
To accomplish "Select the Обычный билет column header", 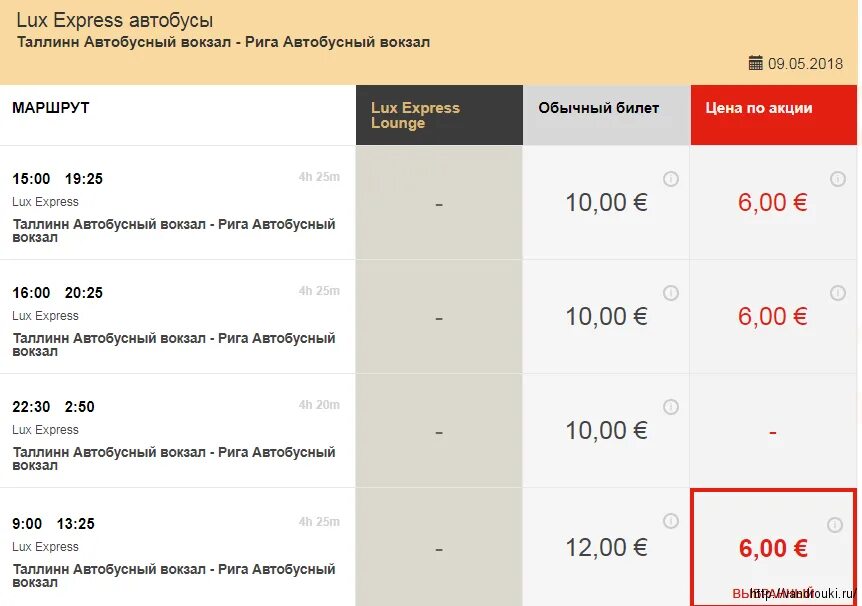I will (607, 115).
